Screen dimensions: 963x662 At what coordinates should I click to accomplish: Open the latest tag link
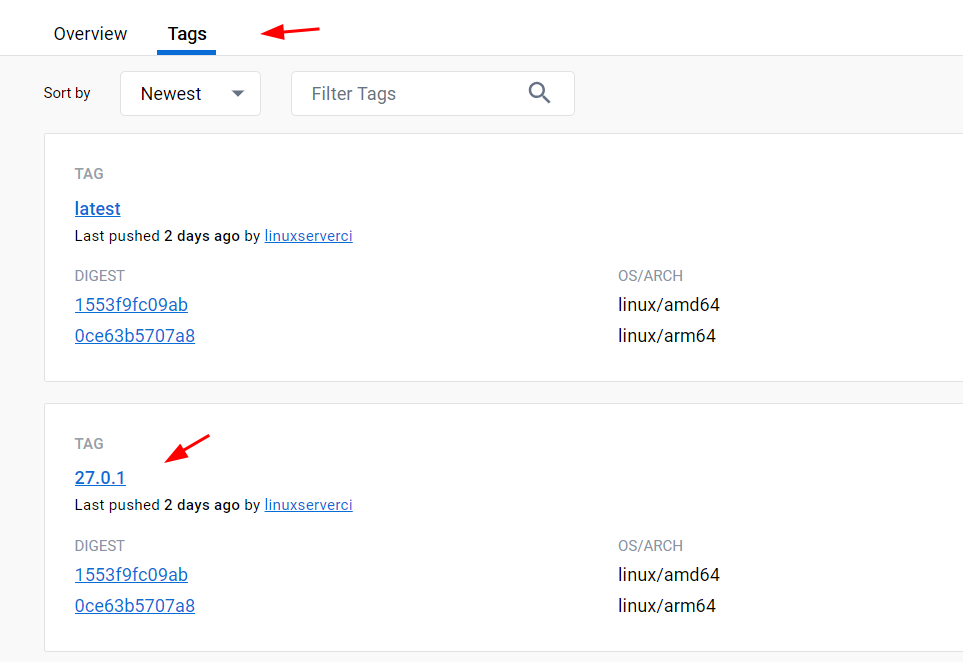click(98, 209)
